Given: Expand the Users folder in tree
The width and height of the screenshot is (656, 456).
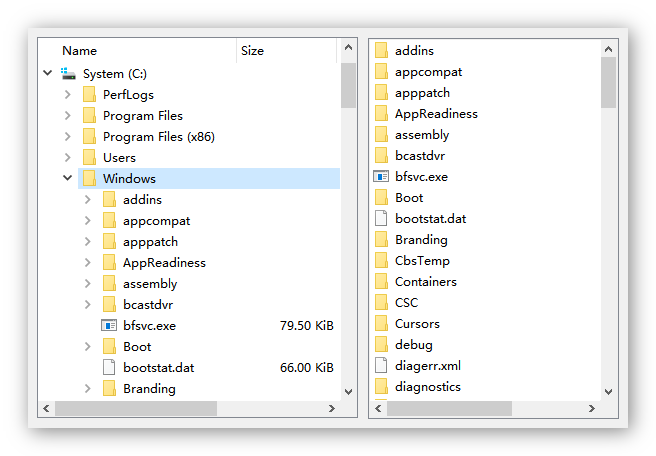Looking at the screenshot, I should coord(67,158).
